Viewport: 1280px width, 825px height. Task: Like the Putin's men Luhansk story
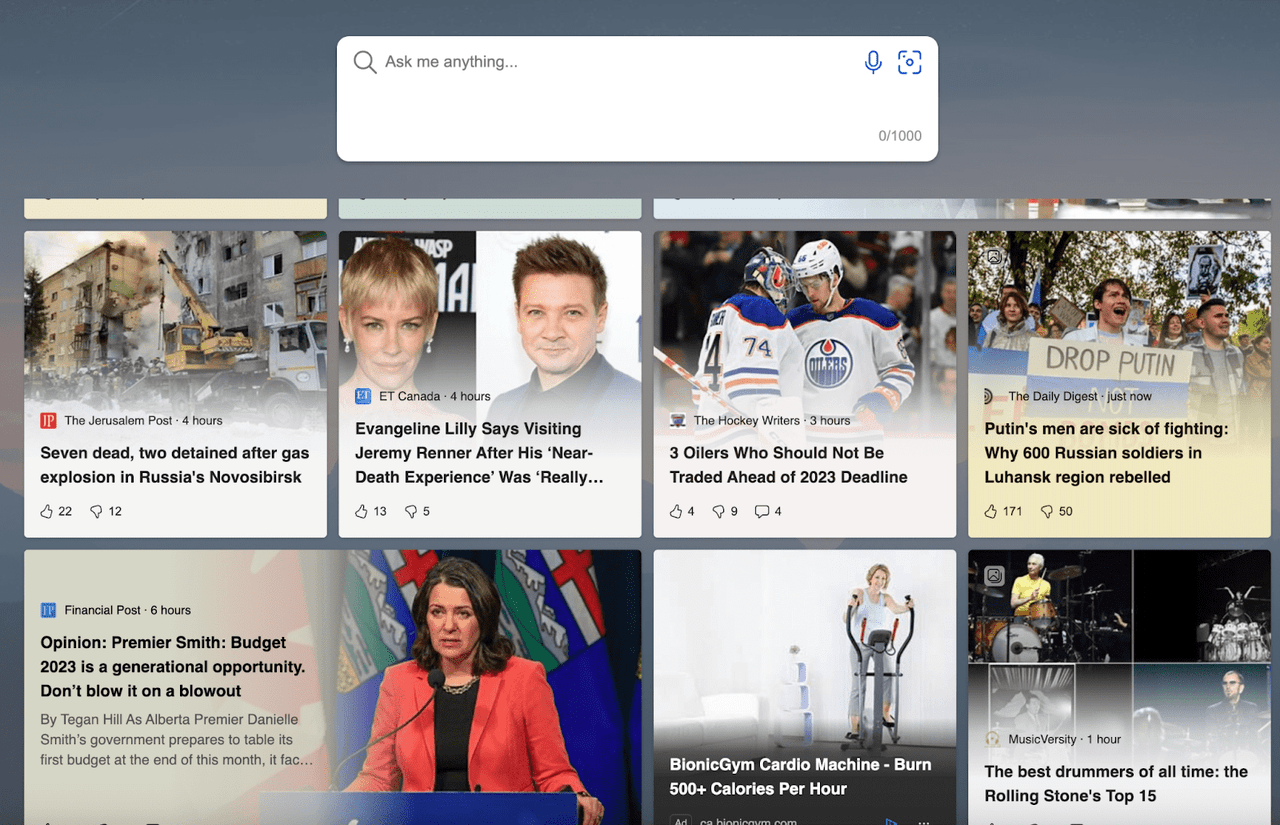(991, 511)
